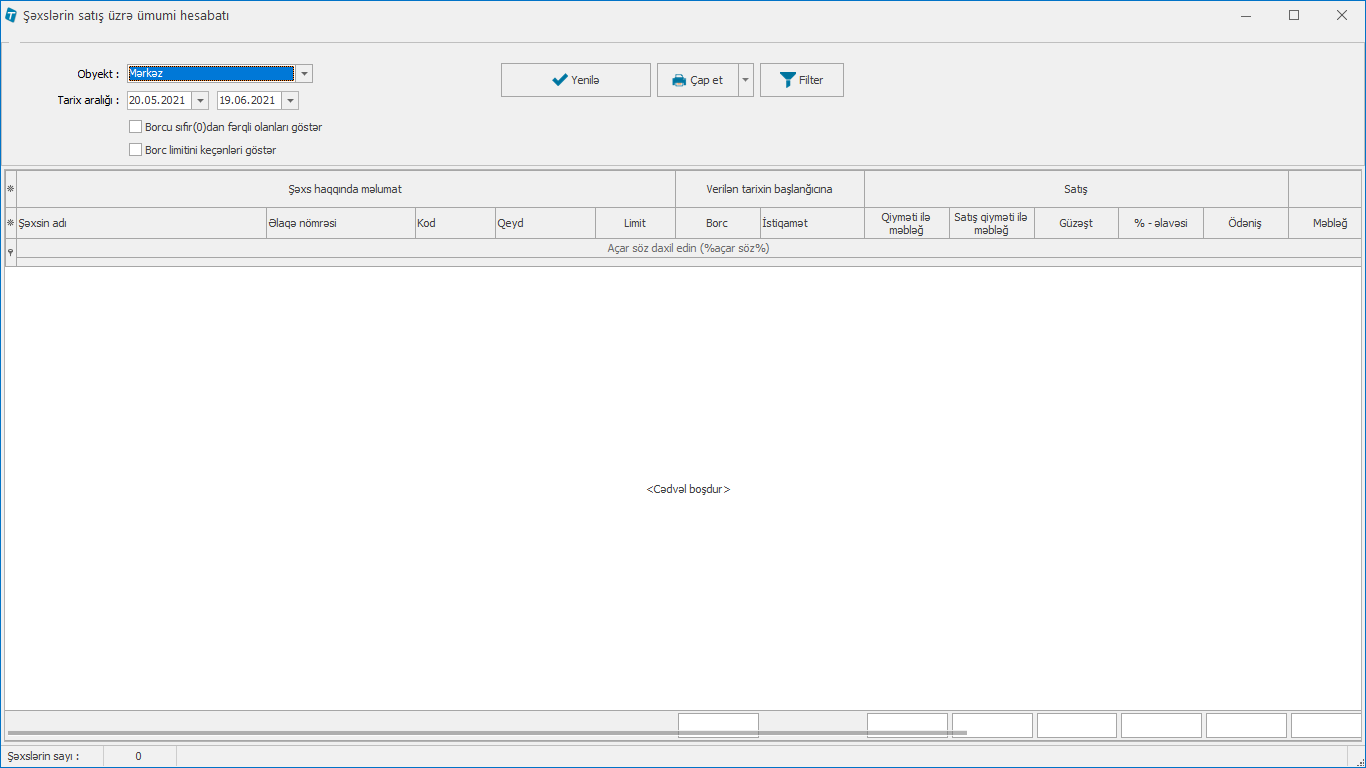Viewport: 1366px width, 768px height.
Task: Click the application icon in title bar
Action: (11, 15)
